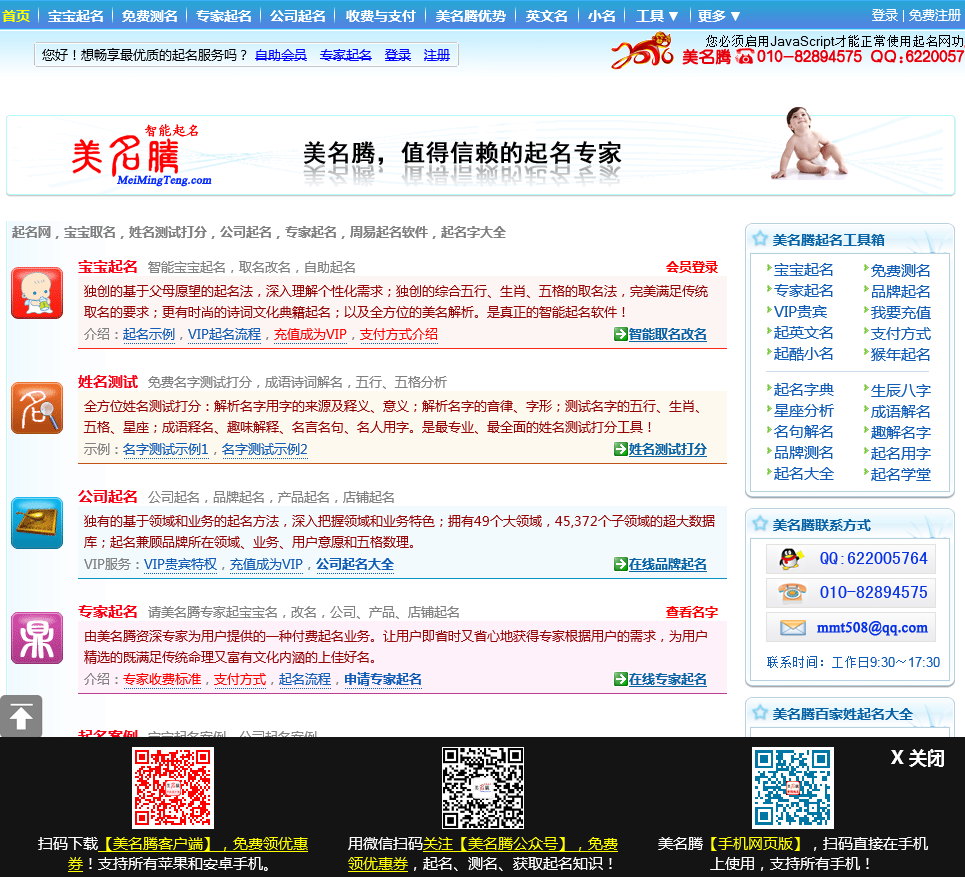
Task: Open the 专家收费标准 link
Action: 162,679
